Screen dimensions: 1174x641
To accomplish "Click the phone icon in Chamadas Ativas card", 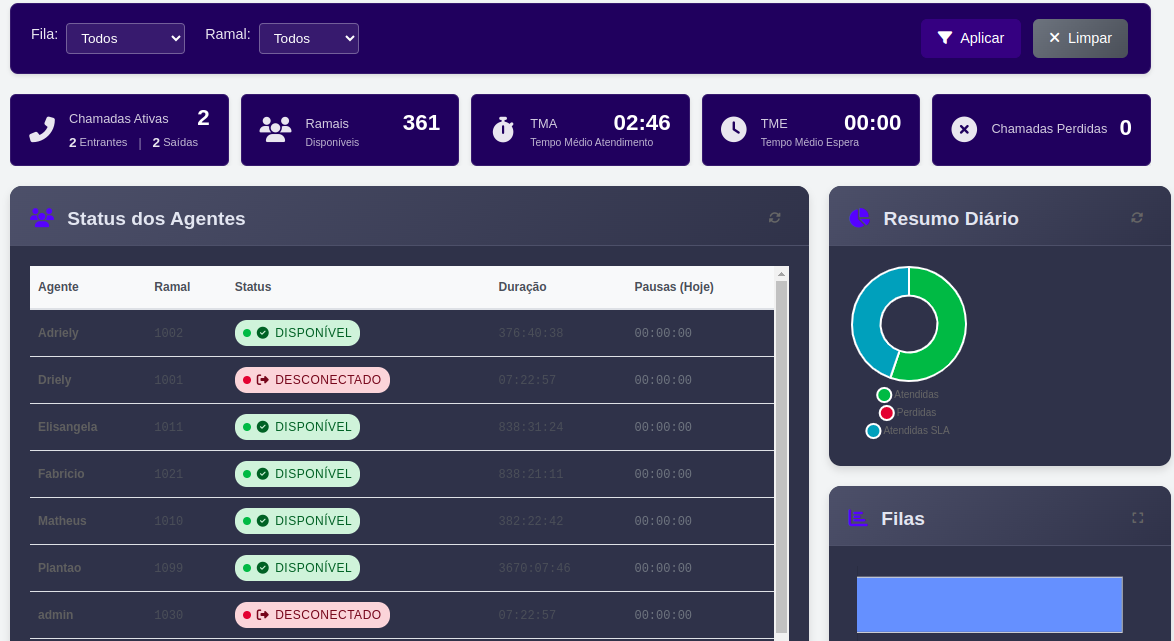I will click(42, 130).
